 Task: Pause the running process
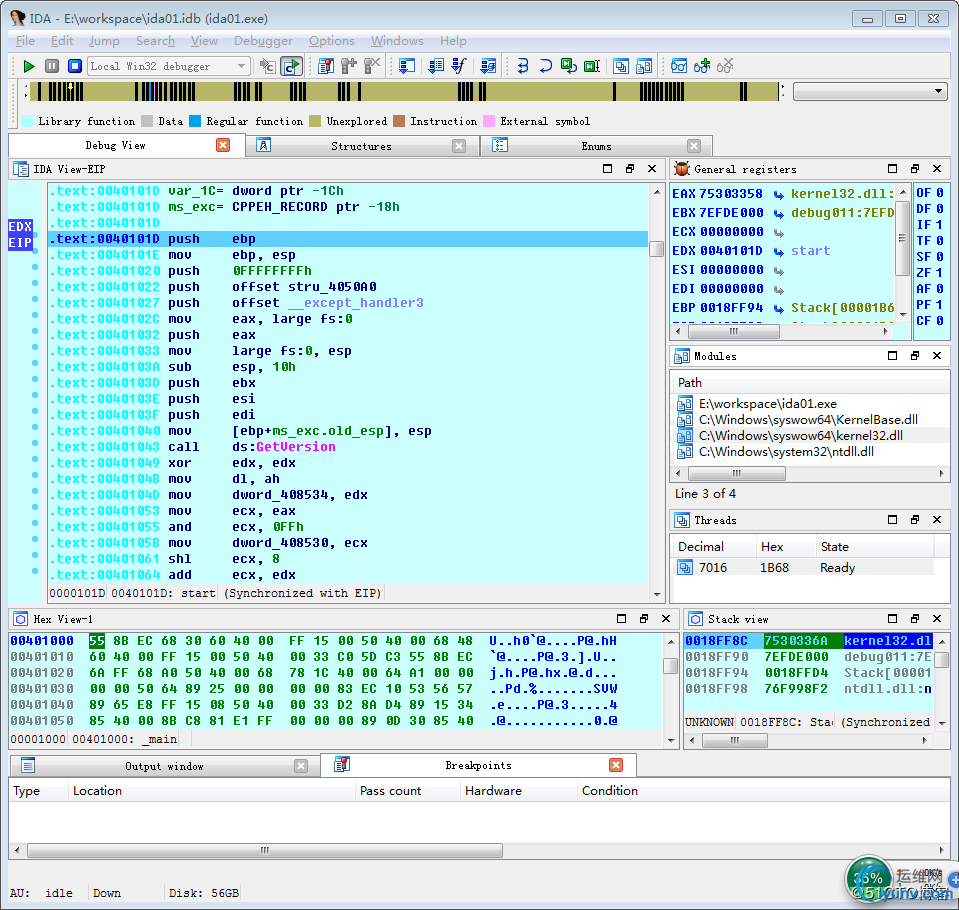pos(52,66)
